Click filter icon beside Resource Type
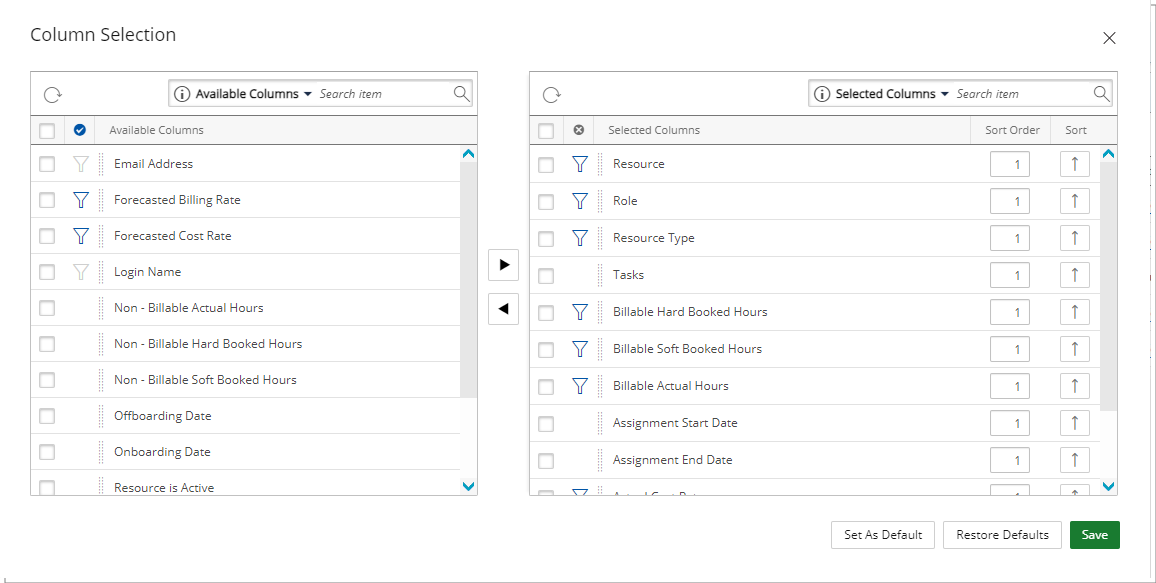1156x583 pixels. click(580, 238)
